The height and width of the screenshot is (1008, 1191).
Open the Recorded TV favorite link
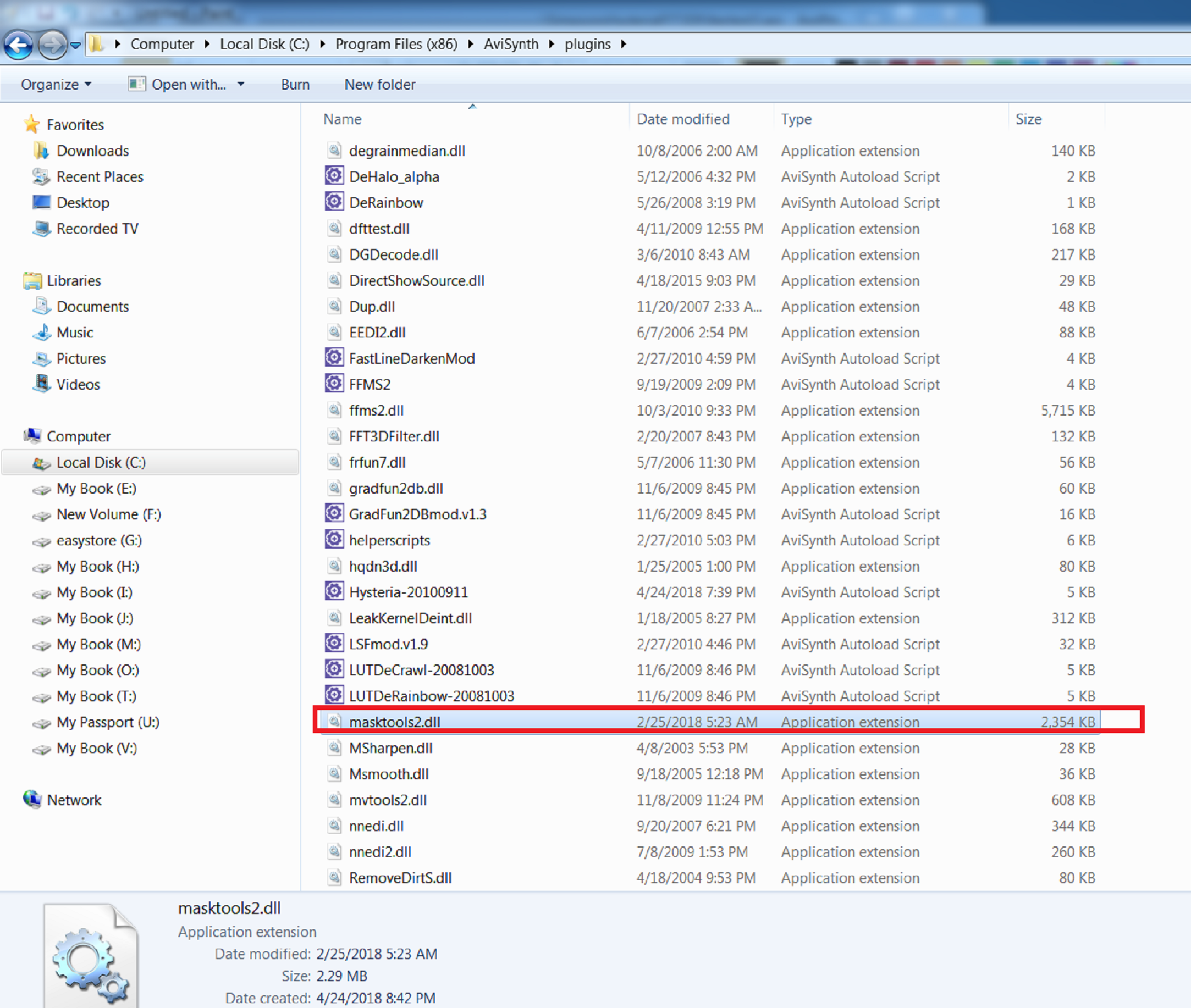click(97, 229)
